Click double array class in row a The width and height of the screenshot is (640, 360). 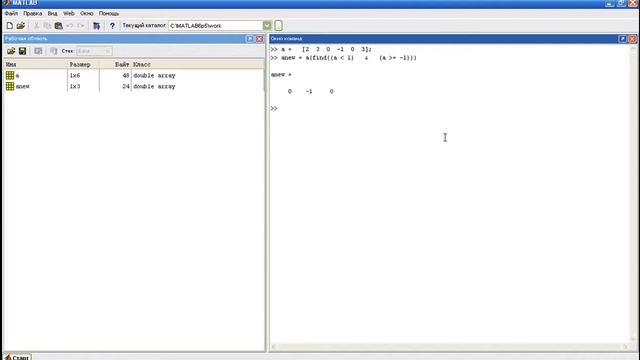pyautogui.click(x=154, y=76)
